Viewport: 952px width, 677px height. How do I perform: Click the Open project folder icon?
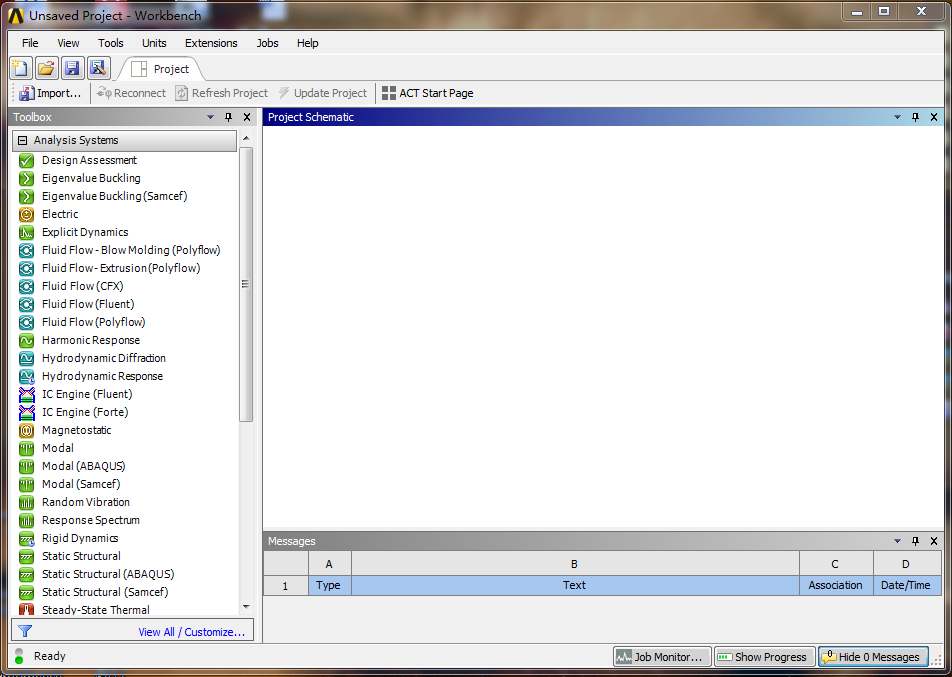point(47,68)
